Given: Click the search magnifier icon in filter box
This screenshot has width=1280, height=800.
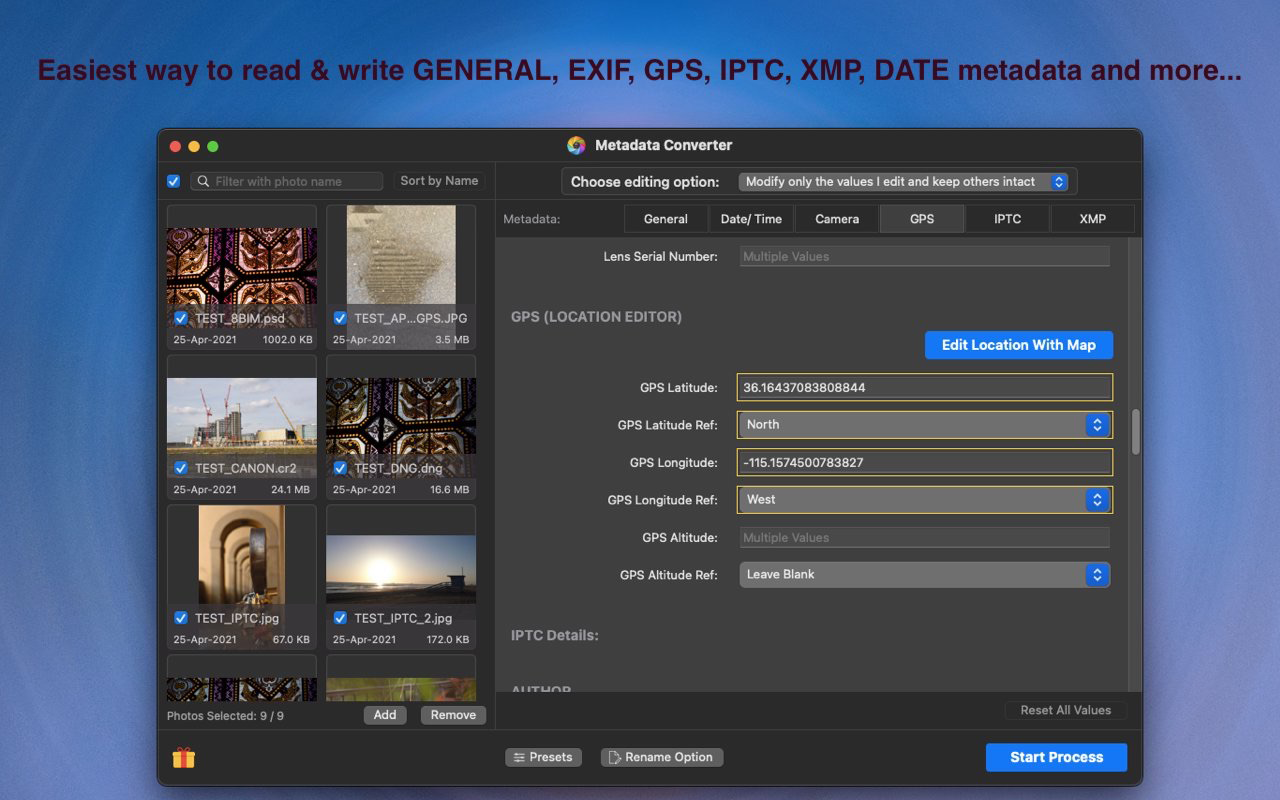Looking at the screenshot, I should 203,181.
